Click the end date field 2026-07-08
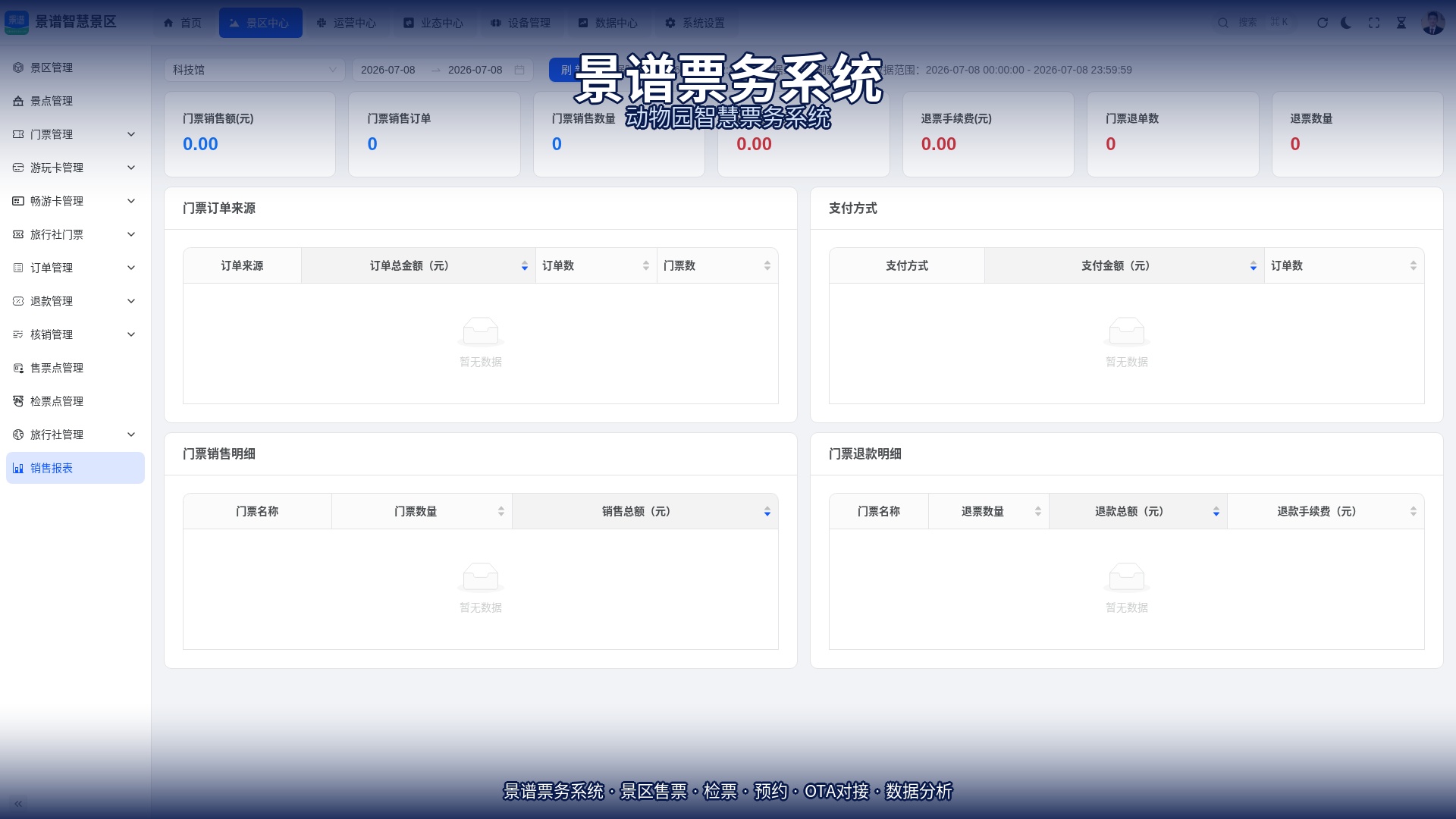Screen dimensions: 1456x819 coord(475,70)
